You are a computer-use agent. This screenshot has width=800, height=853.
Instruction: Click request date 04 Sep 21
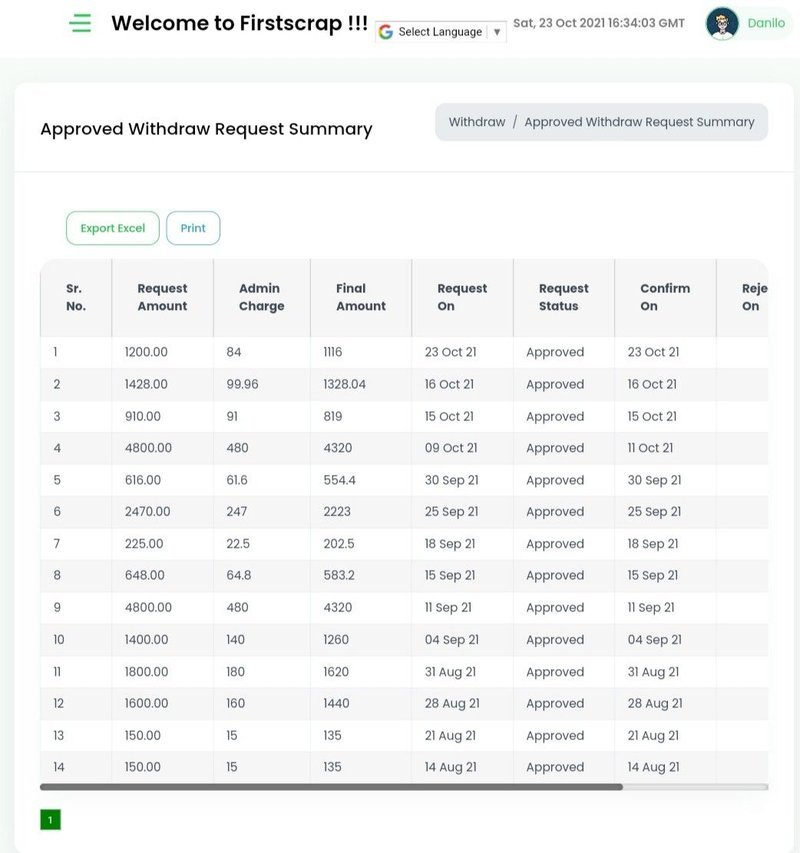click(452, 639)
